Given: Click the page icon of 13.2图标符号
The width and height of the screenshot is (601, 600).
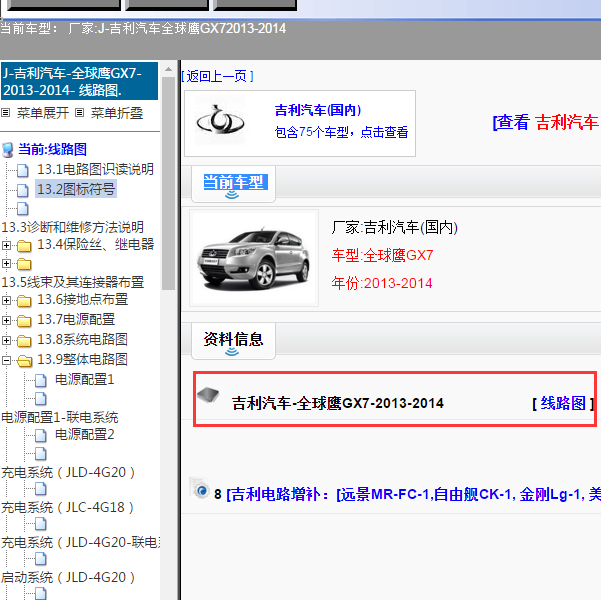Looking at the screenshot, I should tap(23, 190).
